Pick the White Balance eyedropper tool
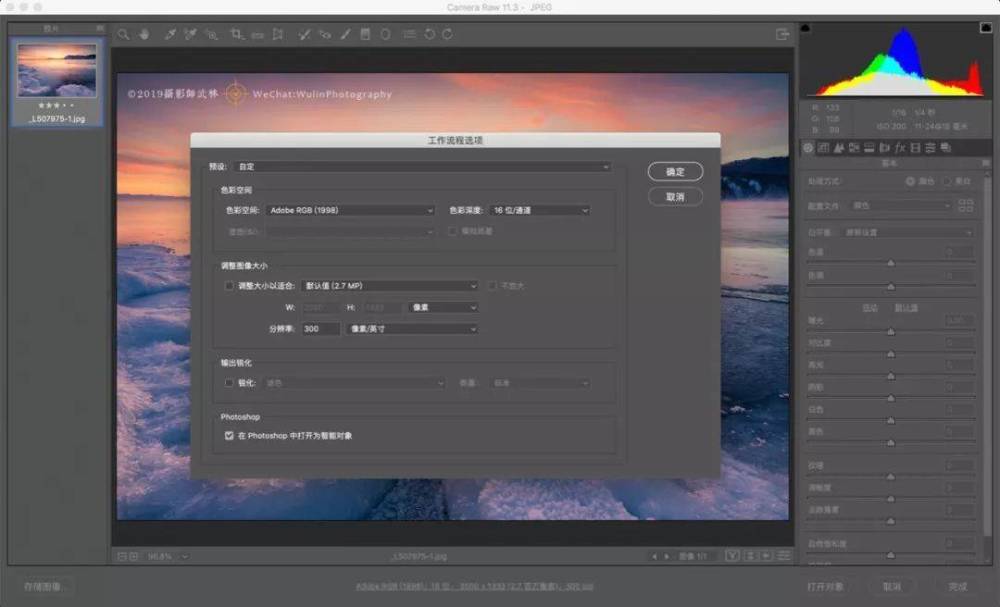This screenshot has width=1000, height=607. click(x=169, y=34)
